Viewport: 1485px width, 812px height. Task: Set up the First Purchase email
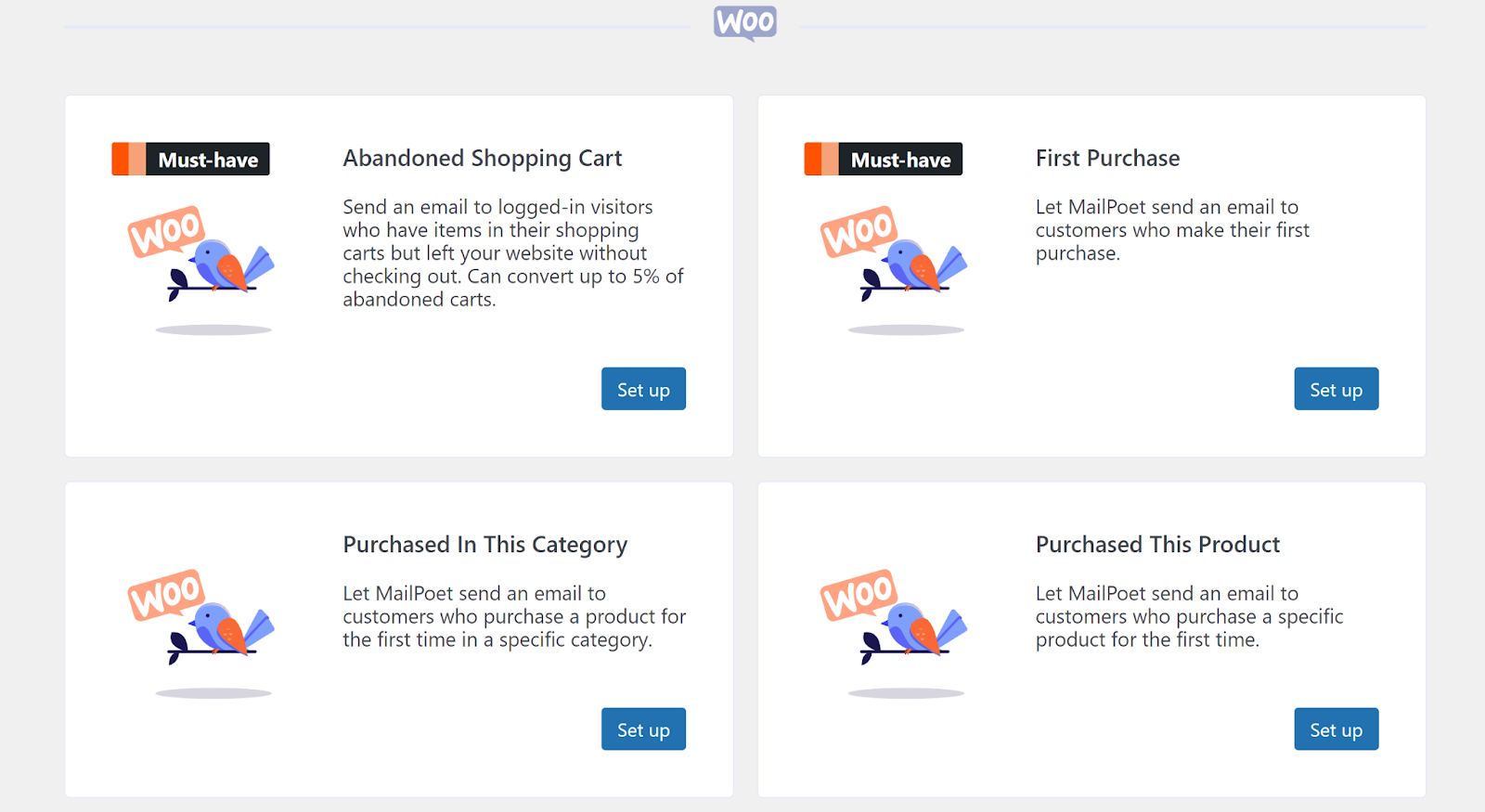1336,389
